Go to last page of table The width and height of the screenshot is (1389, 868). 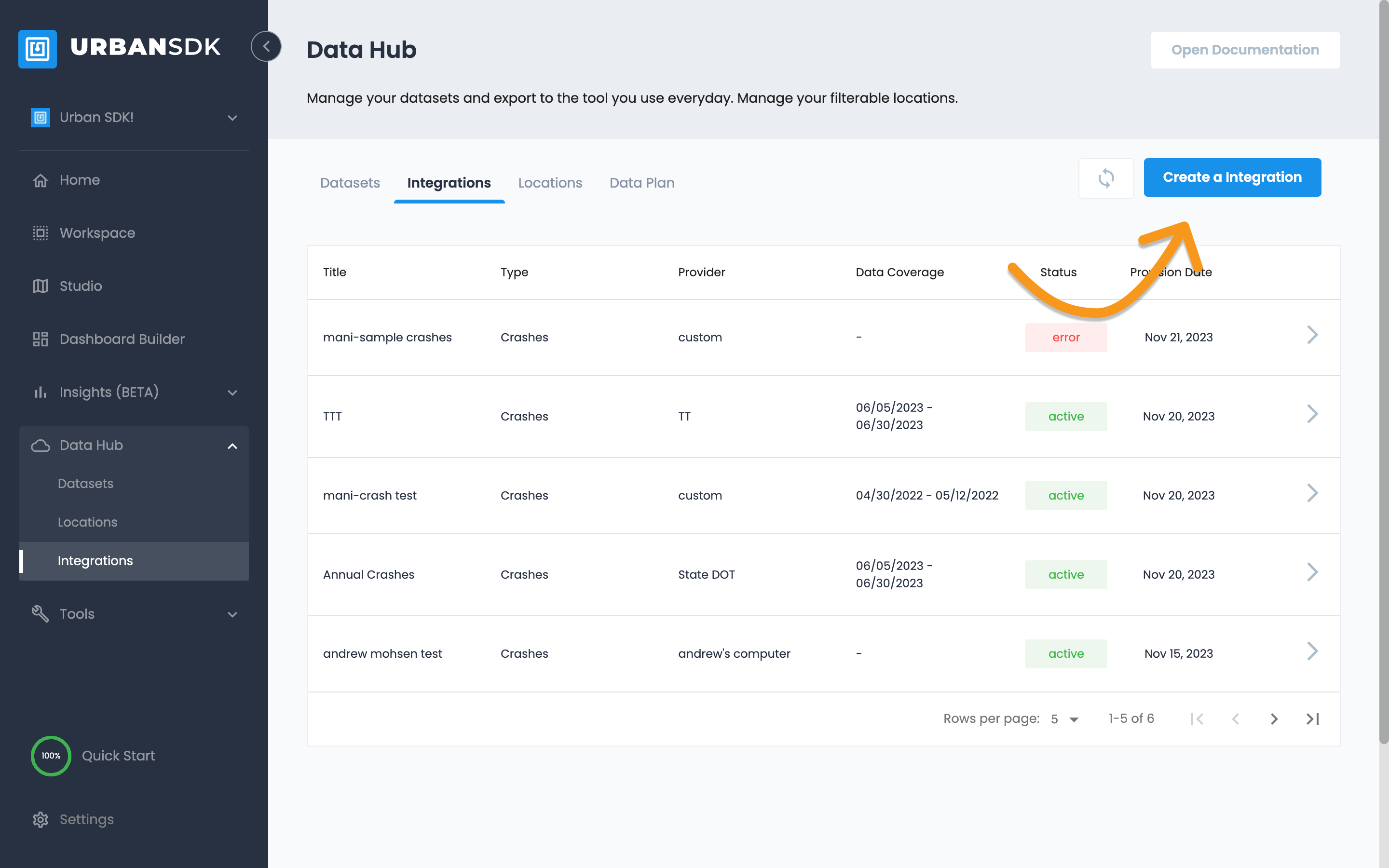(x=1312, y=719)
